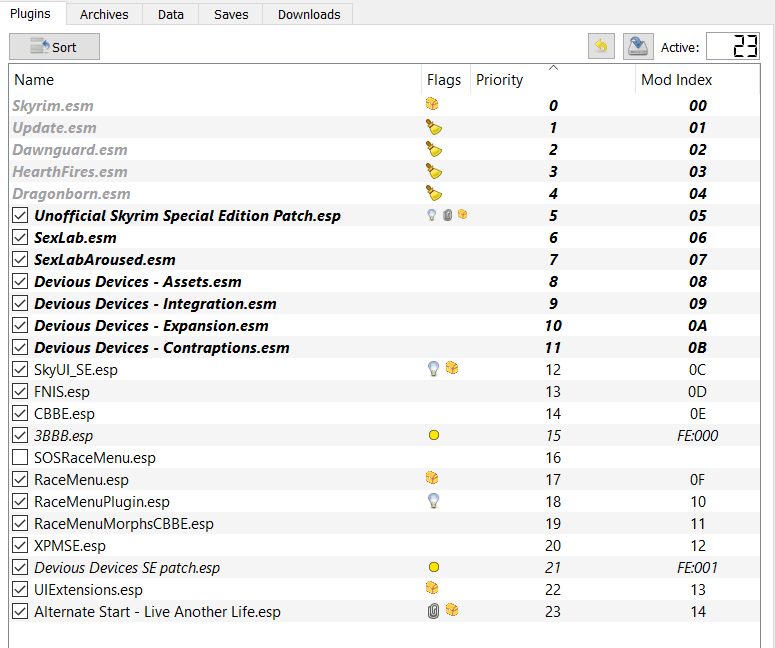The height and width of the screenshot is (648, 775).
Task: Sort by the Mod Index column header
Action: pyautogui.click(x=697, y=80)
